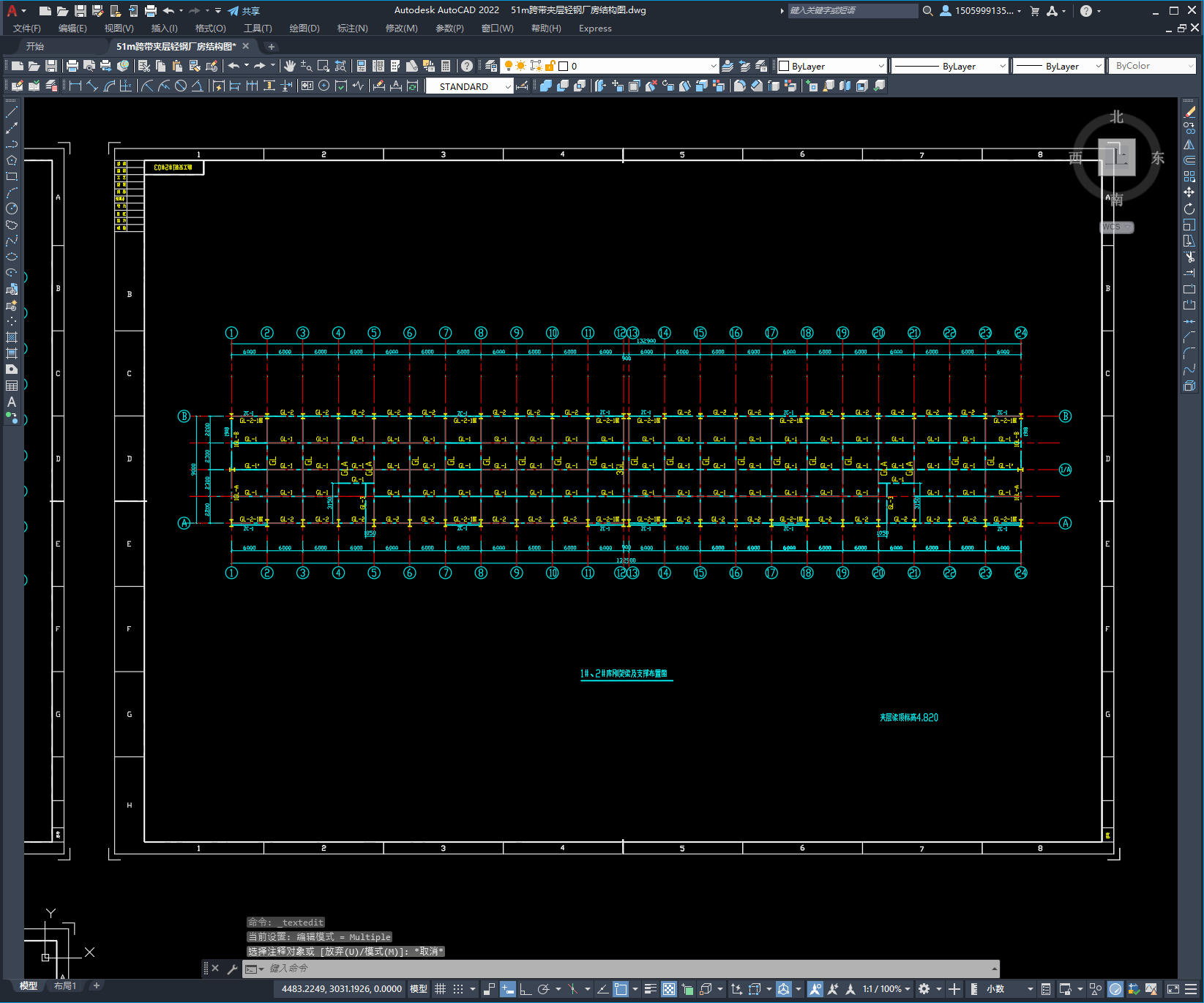Select the Move tool in modify toolbar
Screen dimensions: 1204x1003
tap(1189, 192)
